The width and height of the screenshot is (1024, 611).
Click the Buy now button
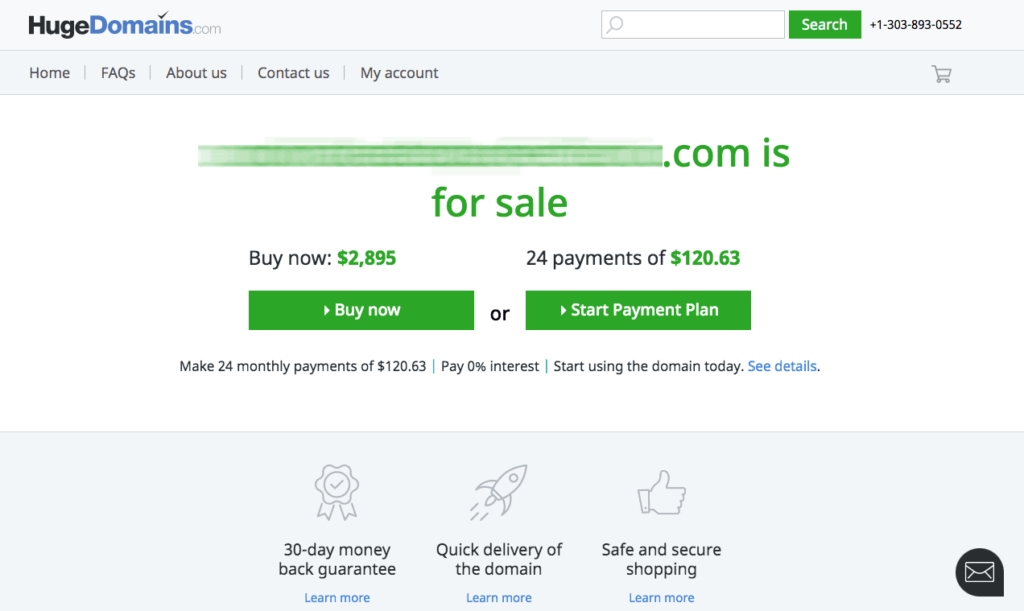coord(361,310)
